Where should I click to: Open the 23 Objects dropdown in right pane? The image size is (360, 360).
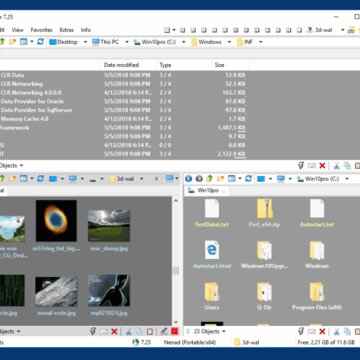pyautogui.click(x=224, y=331)
